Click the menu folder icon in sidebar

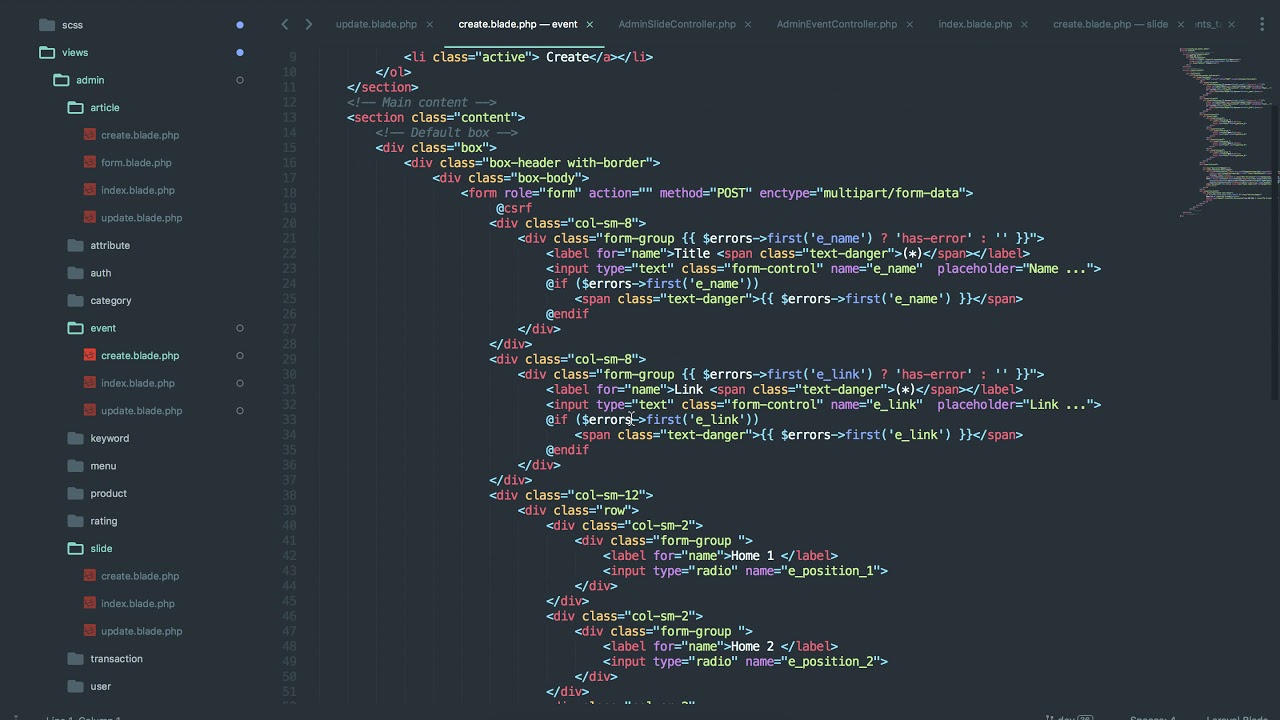pos(75,465)
